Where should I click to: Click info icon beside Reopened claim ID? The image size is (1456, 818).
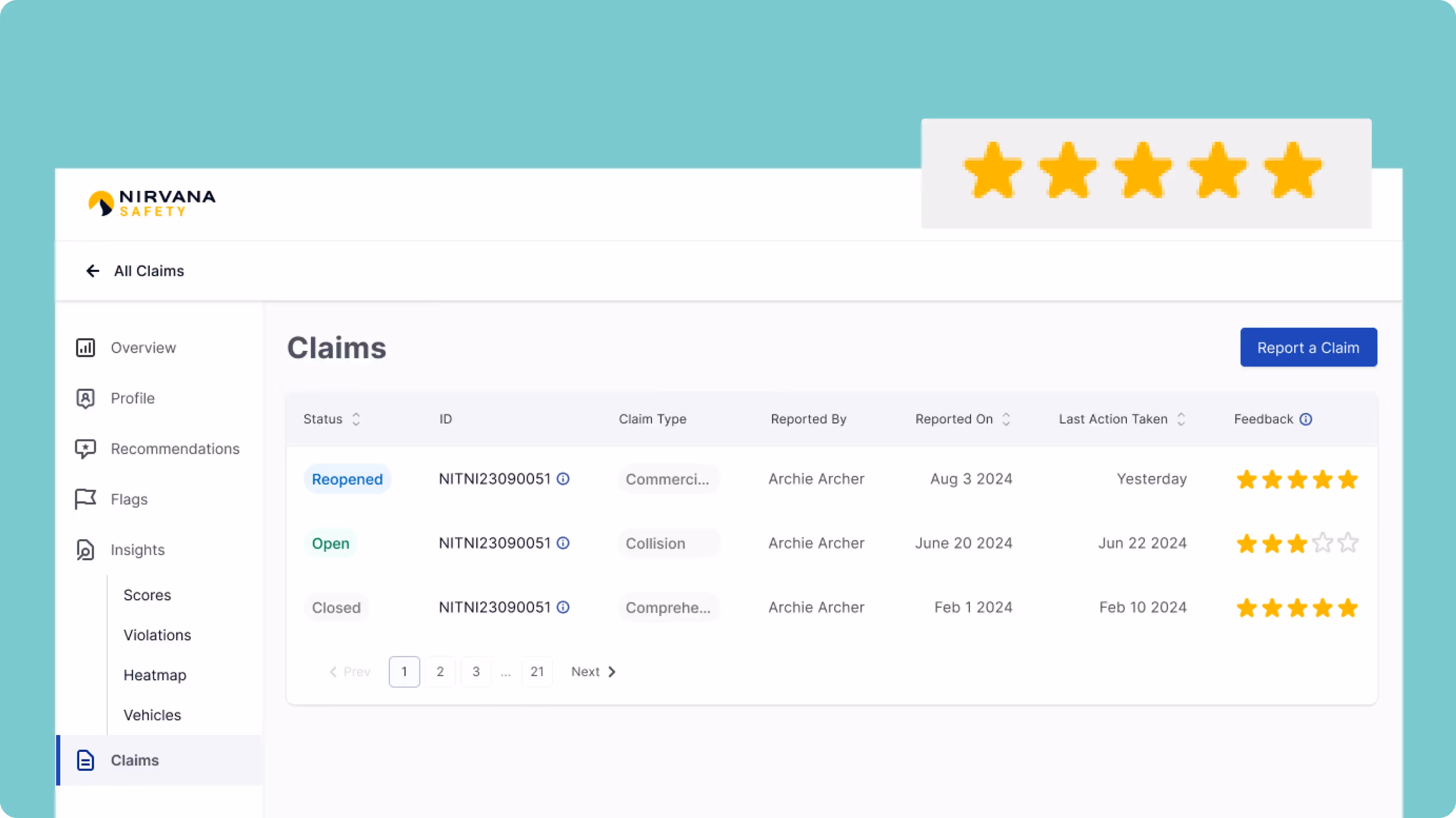point(563,479)
